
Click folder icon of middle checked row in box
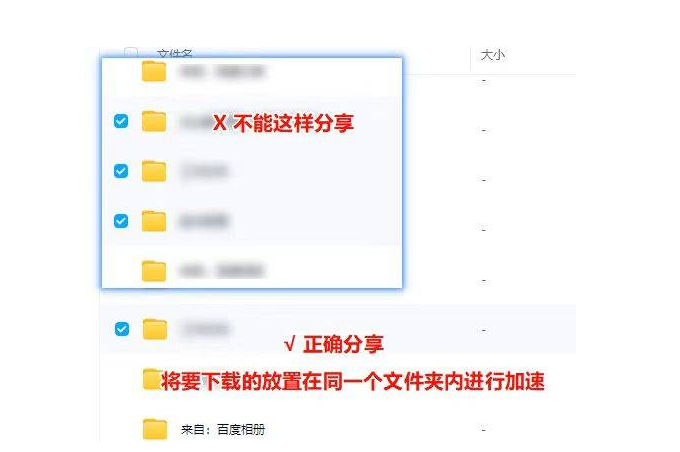[x=154, y=171]
